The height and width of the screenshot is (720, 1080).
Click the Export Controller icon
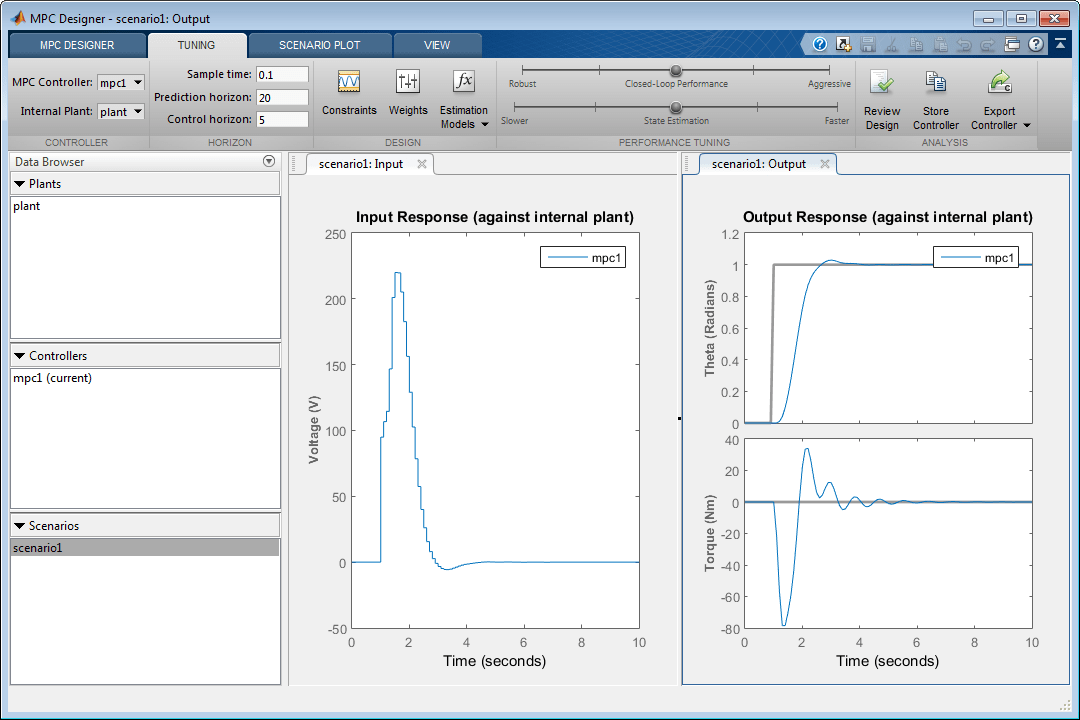(998, 83)
